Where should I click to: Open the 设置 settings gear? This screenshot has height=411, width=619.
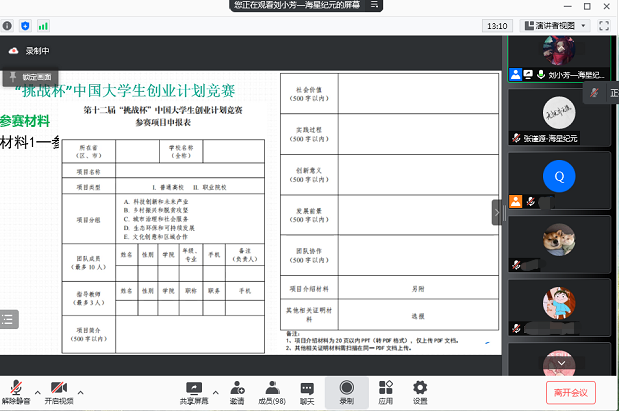click(420, 388)
